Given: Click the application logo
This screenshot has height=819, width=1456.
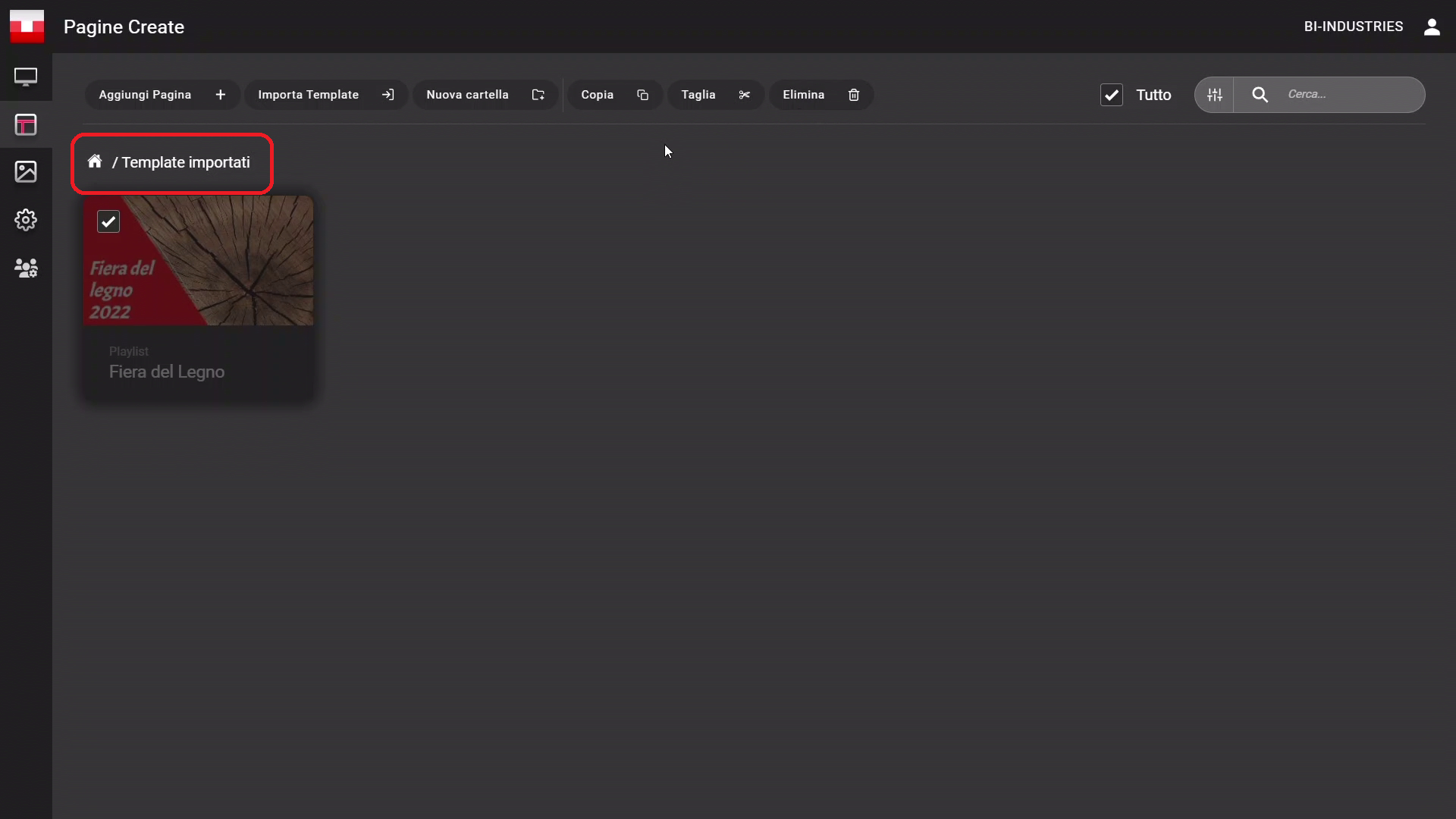Looking at the screenshot, I should coord(27,27).
